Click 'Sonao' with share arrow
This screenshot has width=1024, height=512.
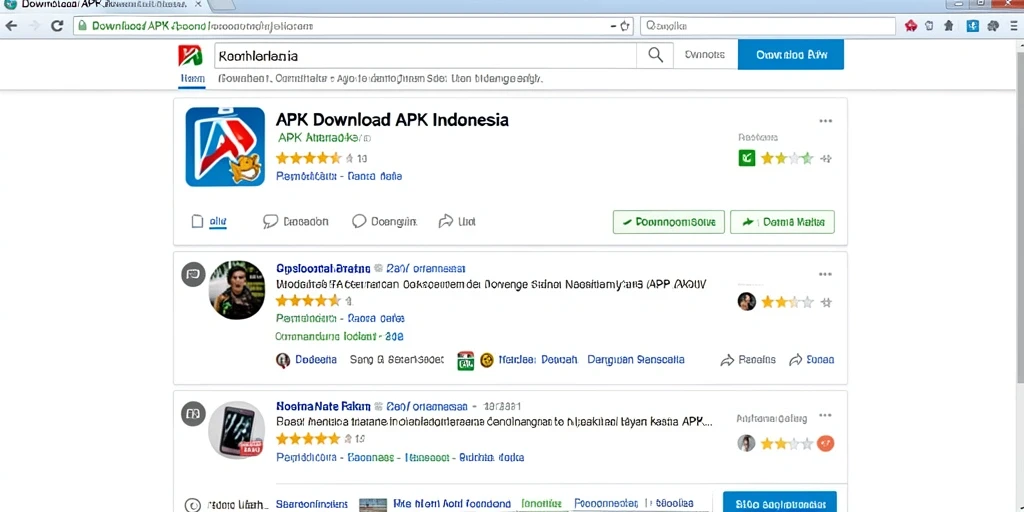811,360
